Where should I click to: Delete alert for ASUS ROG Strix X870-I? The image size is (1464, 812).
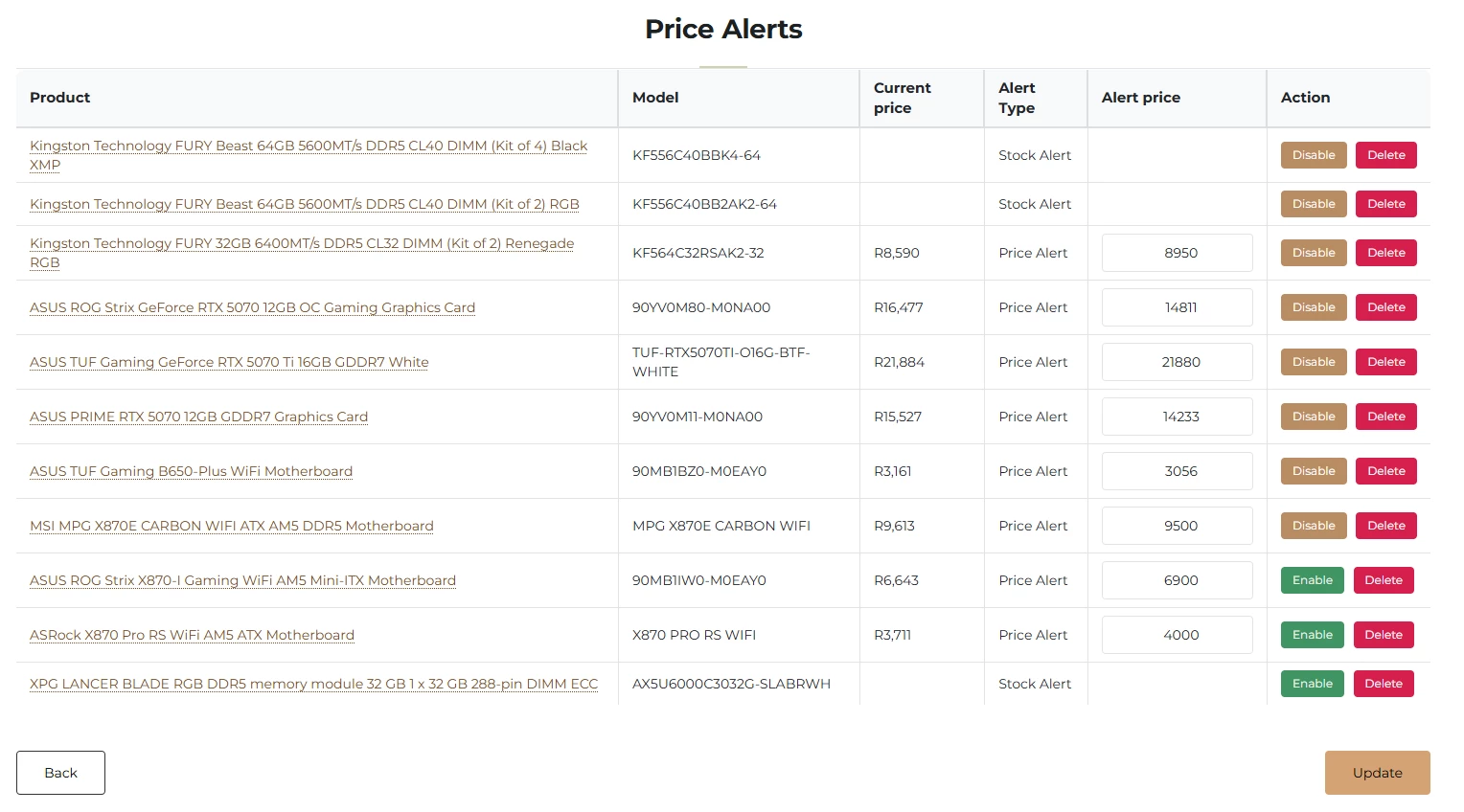(1384, 580)
